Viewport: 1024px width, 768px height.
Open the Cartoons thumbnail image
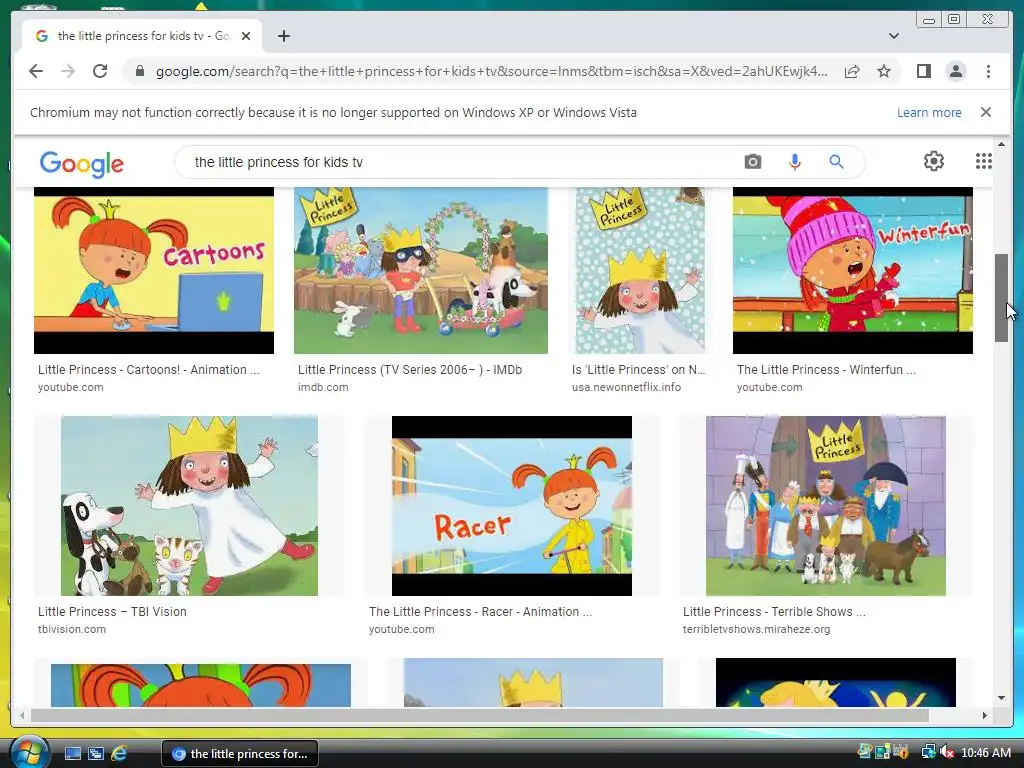click(x=154, y=270)
